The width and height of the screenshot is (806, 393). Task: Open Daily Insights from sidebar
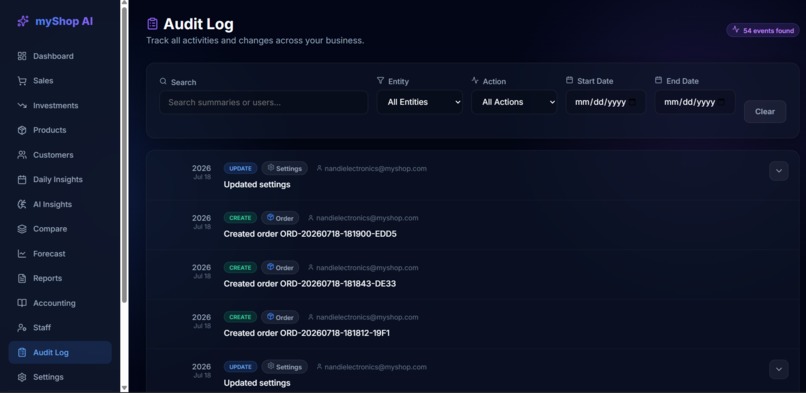coord(60,179)
